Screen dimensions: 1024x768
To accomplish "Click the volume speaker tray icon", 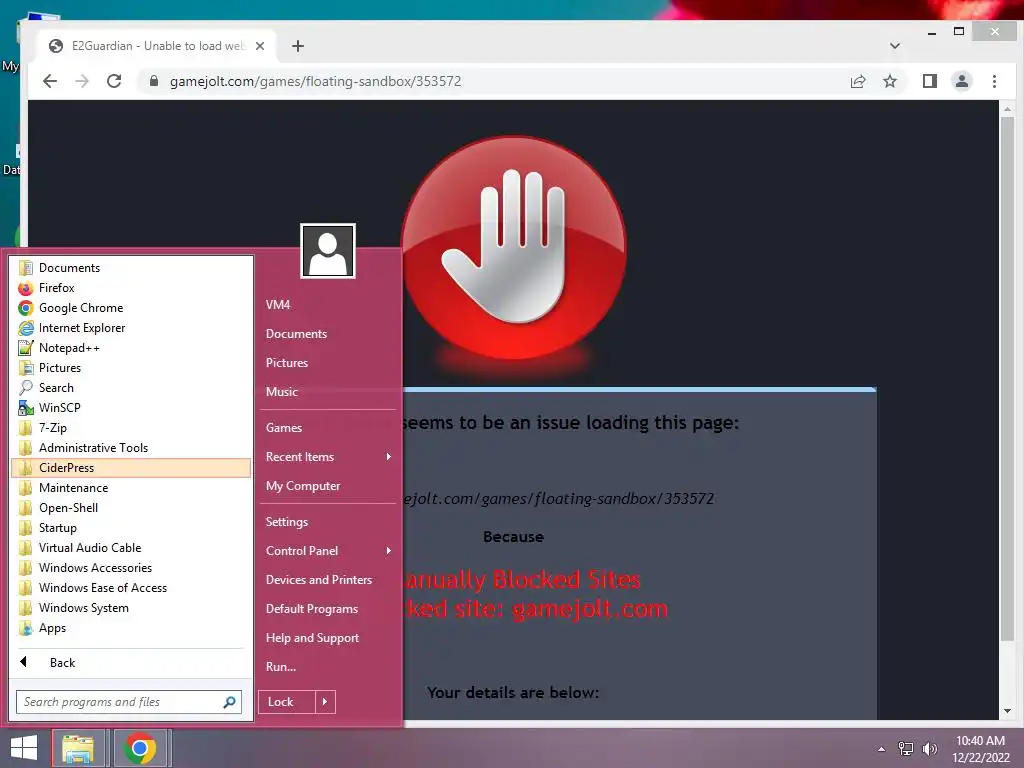I will 930,749.
